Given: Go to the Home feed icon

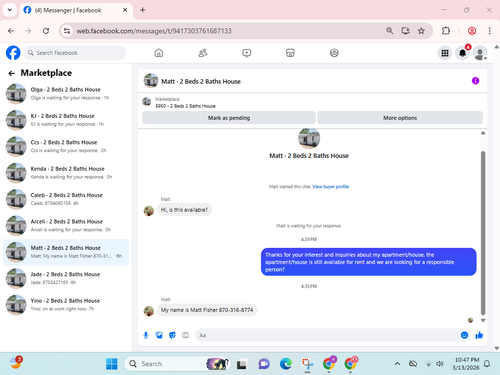Looking at the screenshot, I should coord(159,53).
